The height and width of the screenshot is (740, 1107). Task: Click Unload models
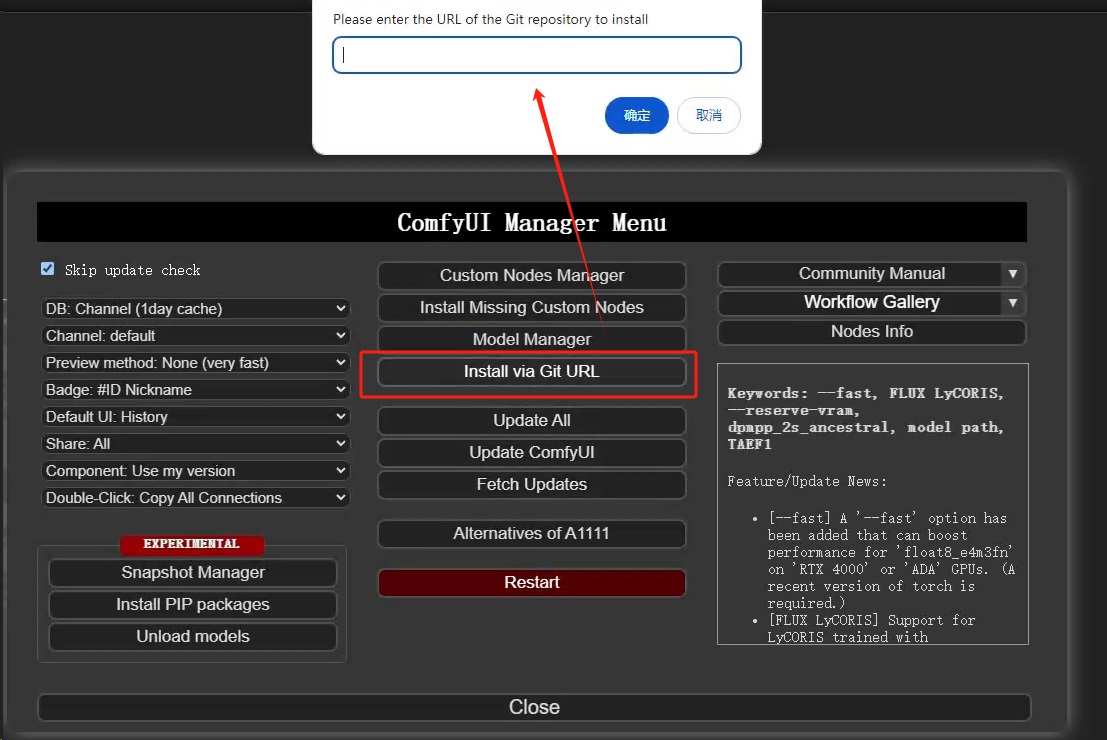193,636
